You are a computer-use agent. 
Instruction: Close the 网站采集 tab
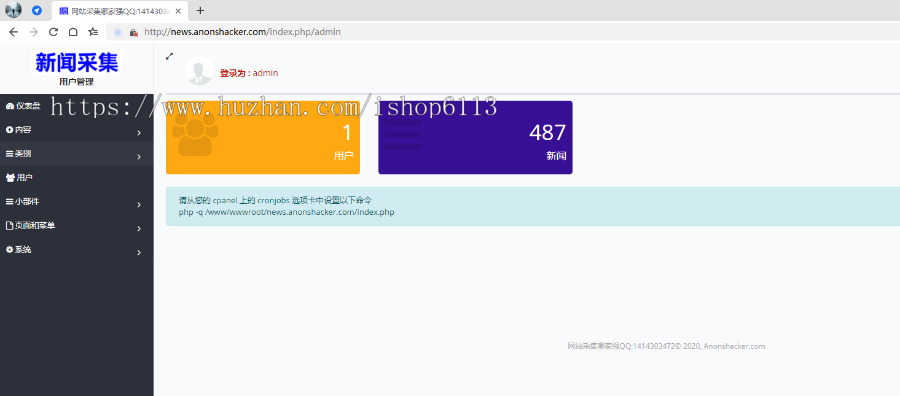point(179,10)
